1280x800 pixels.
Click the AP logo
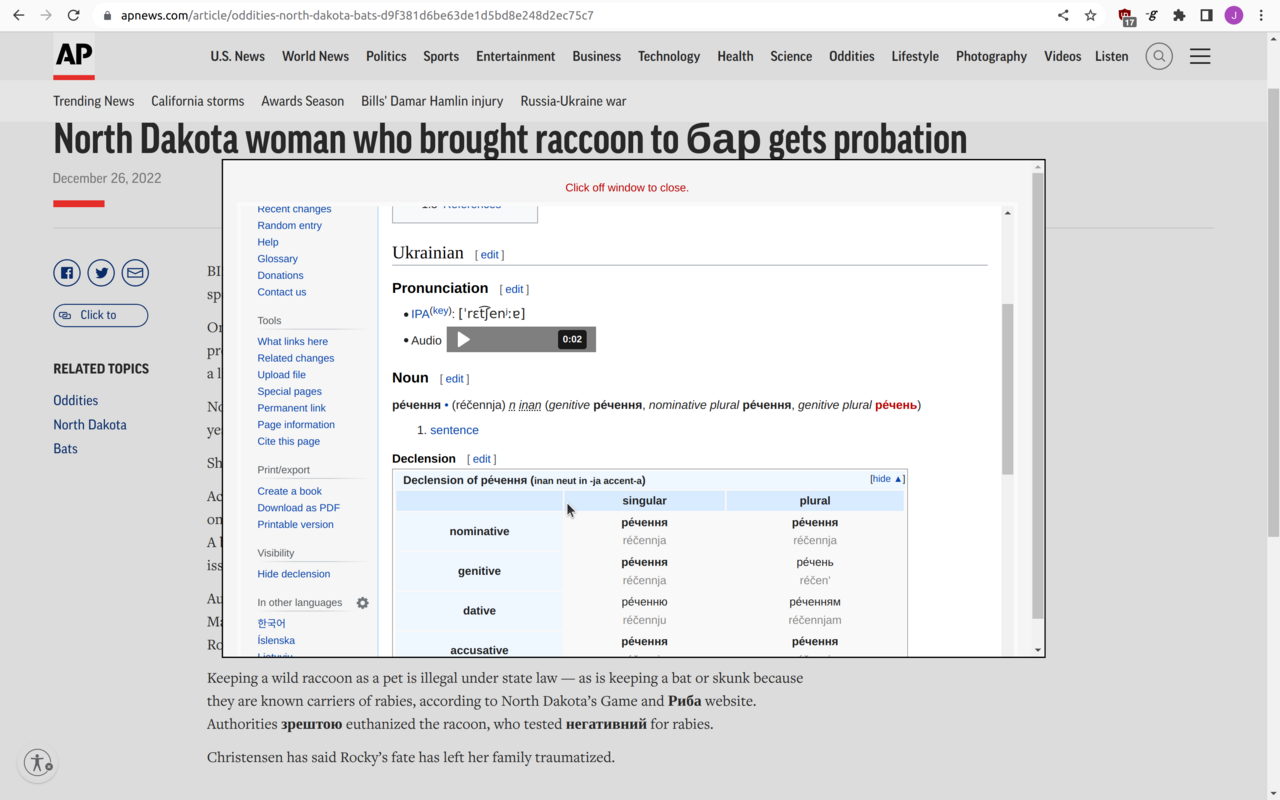coord(74,56)
